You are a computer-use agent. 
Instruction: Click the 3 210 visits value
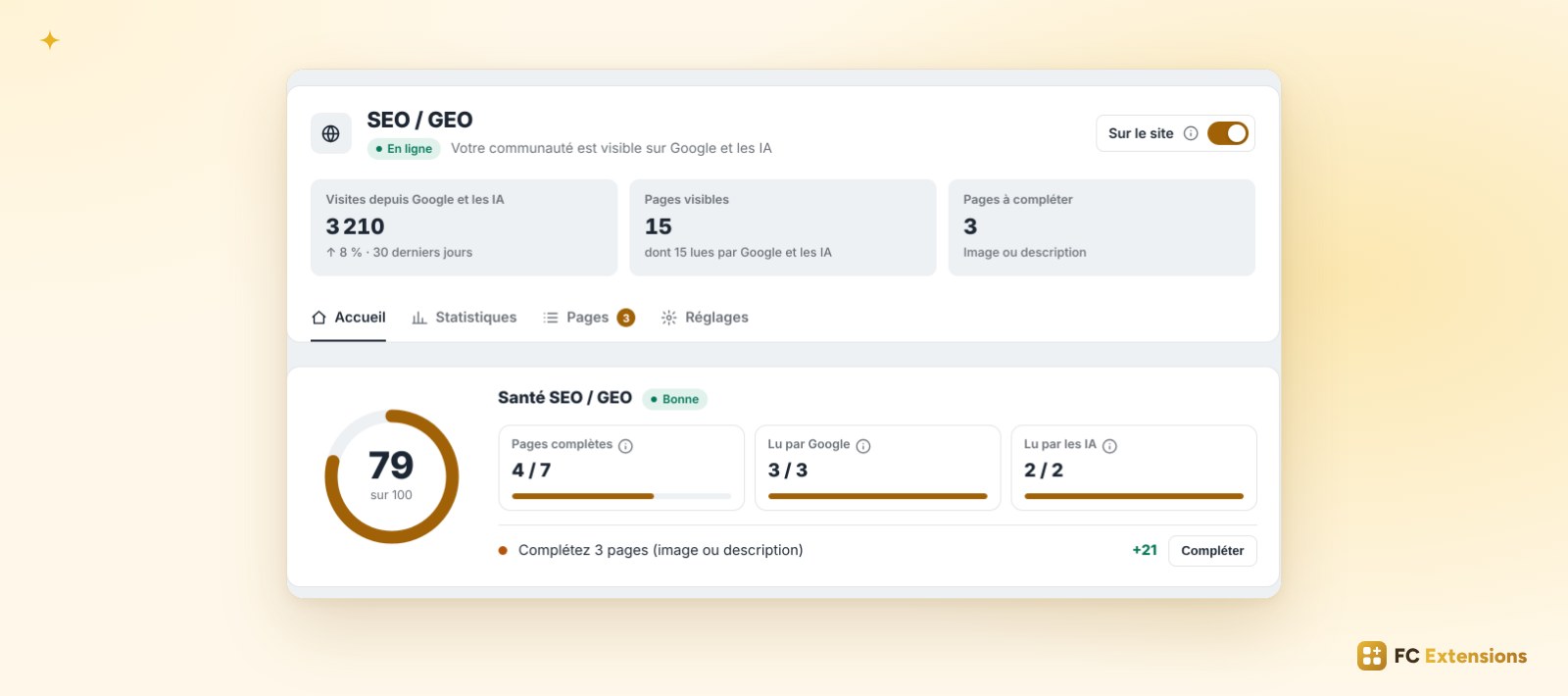coord(355,226)
